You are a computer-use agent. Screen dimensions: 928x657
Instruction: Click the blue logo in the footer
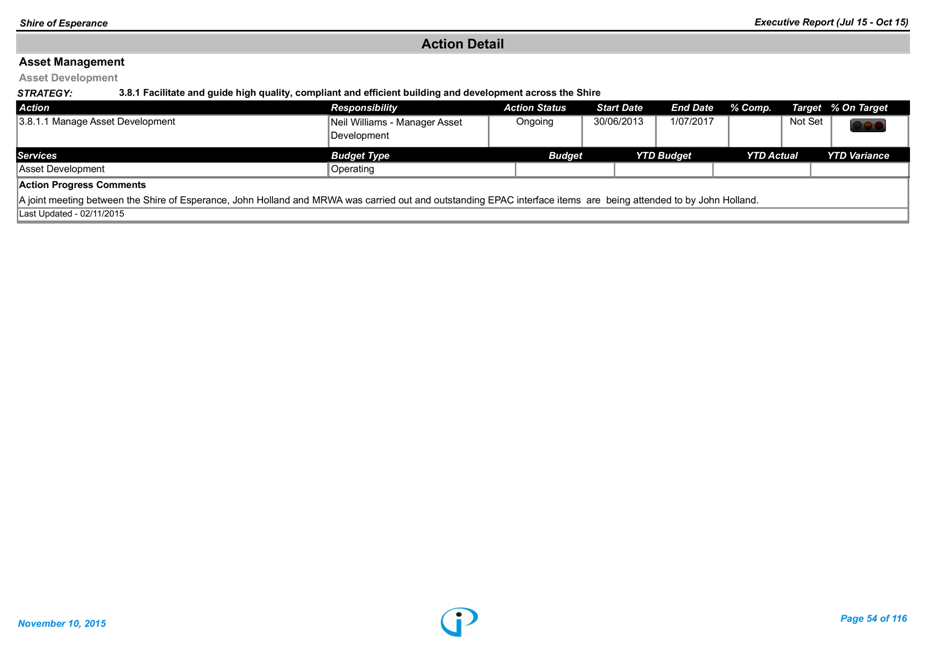459,621
